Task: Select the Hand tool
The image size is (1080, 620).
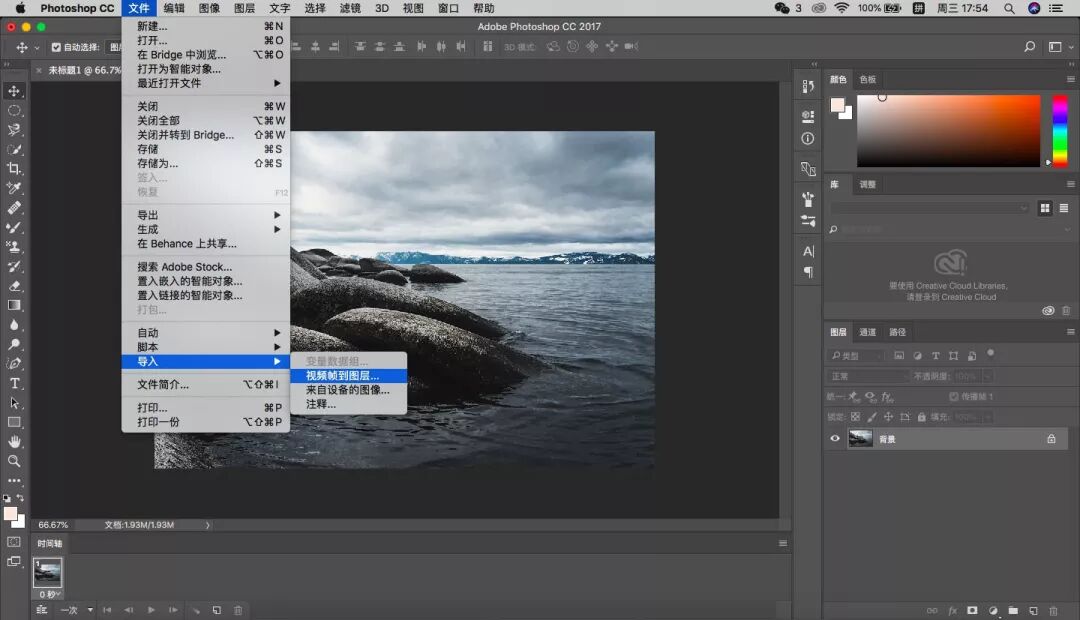Action: tap(14, 441)
